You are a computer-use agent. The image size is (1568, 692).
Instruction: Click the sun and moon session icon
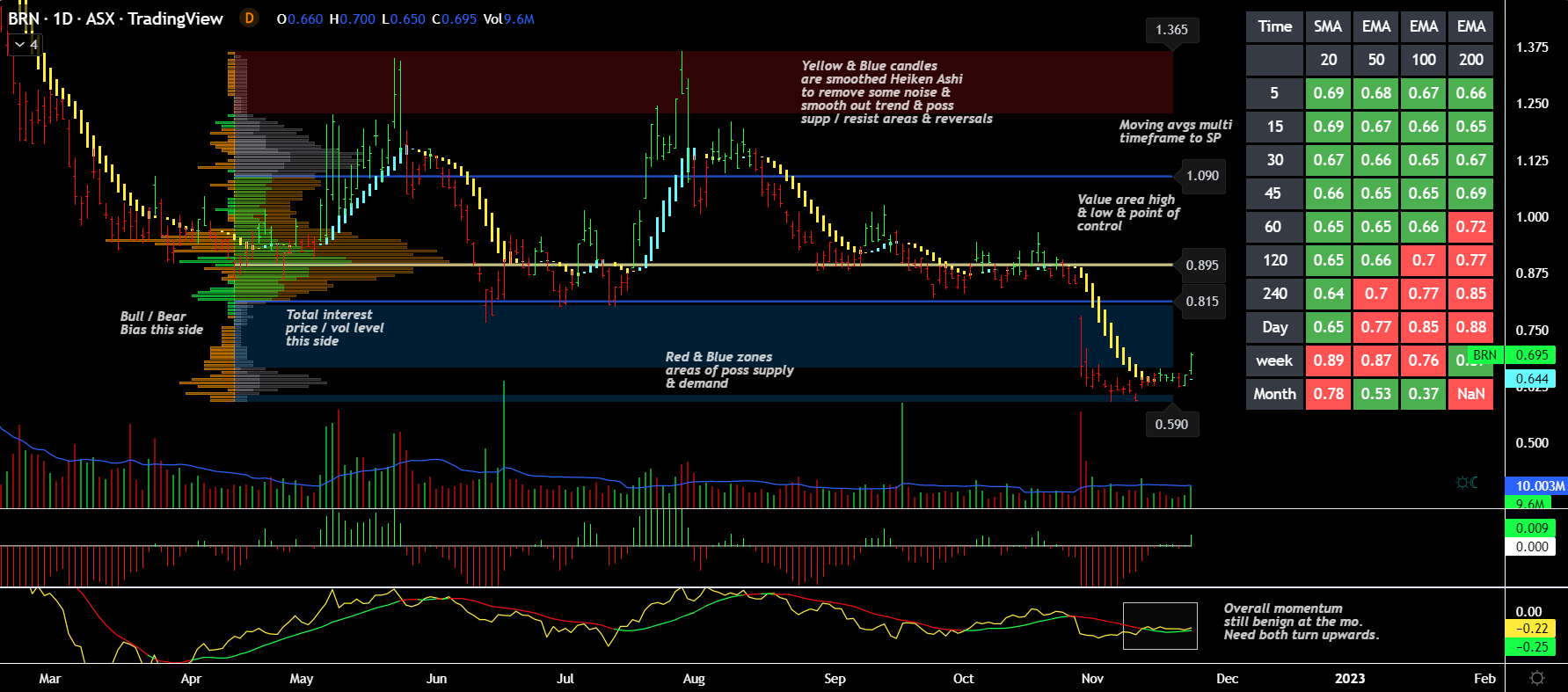point(1467,483)
